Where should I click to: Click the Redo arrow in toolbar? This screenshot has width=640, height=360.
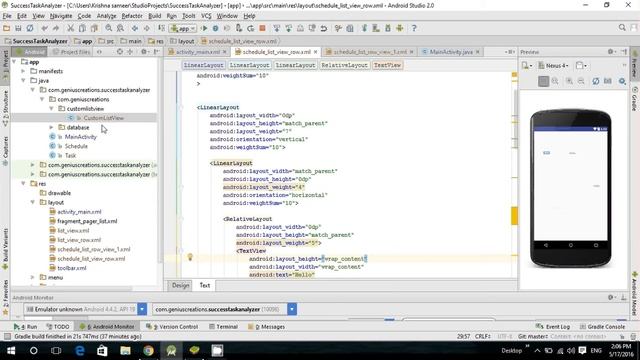tap(56, 28)
